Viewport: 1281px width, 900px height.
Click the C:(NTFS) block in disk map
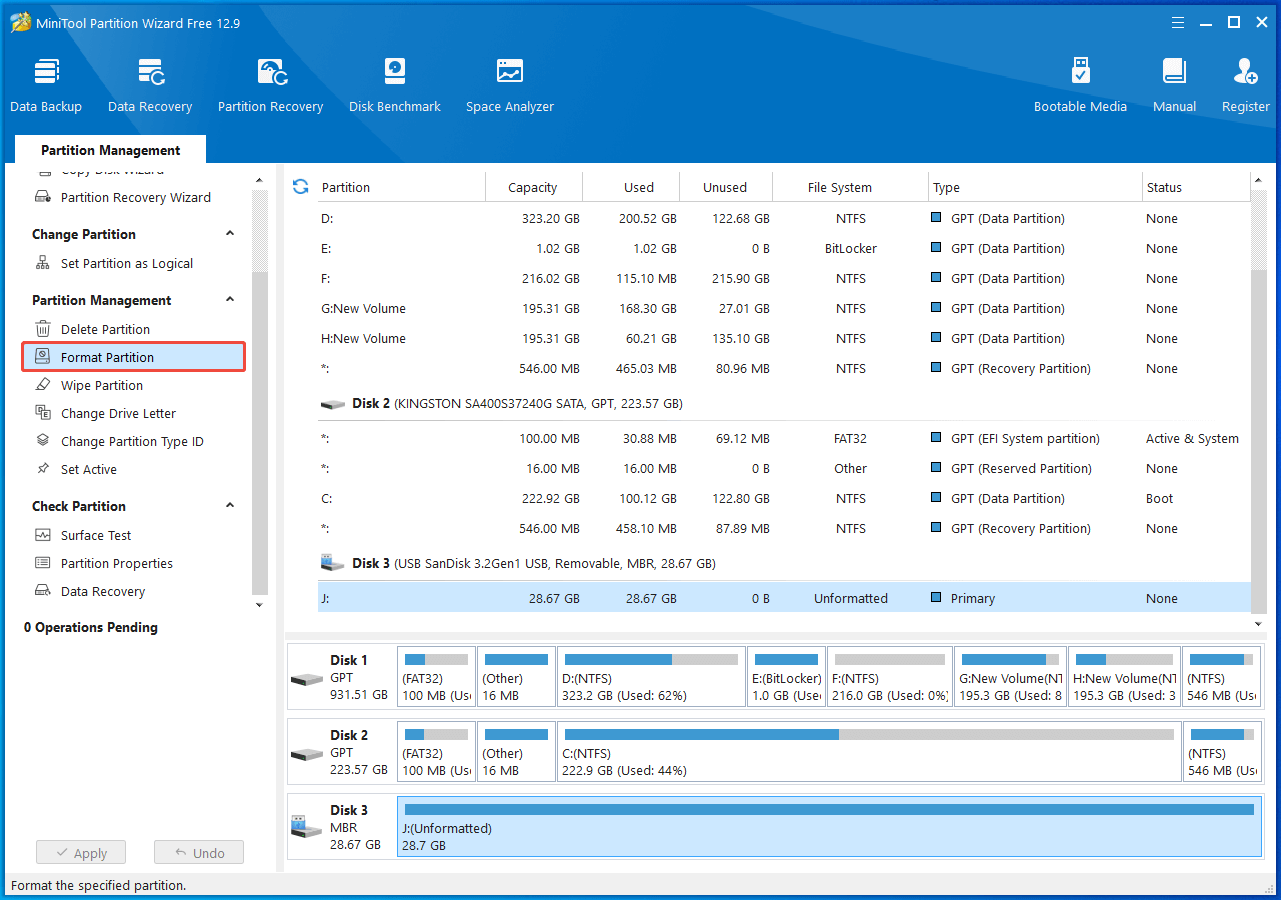[x=868, y=752]
